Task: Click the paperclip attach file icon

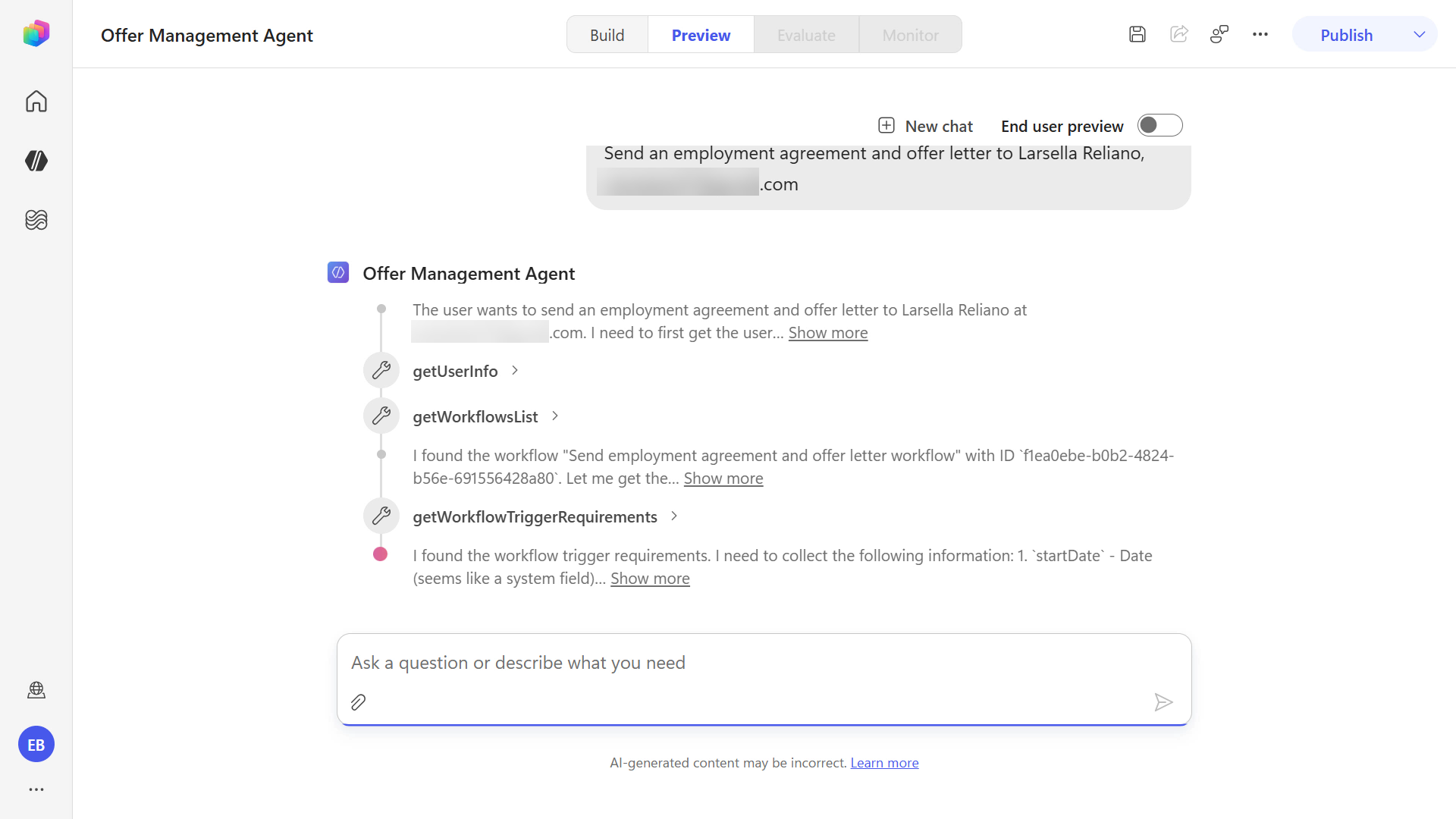Action: [x=359, y=702]
